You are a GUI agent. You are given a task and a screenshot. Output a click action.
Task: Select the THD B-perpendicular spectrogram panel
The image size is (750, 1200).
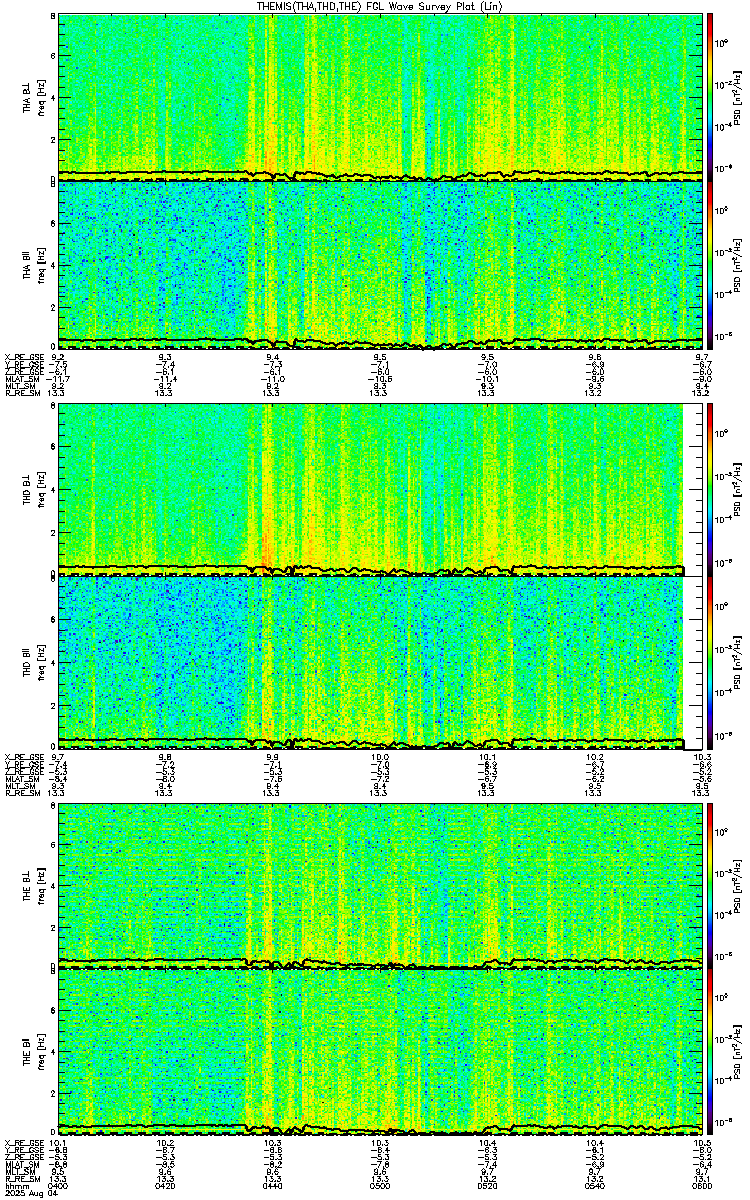point(380,489)
